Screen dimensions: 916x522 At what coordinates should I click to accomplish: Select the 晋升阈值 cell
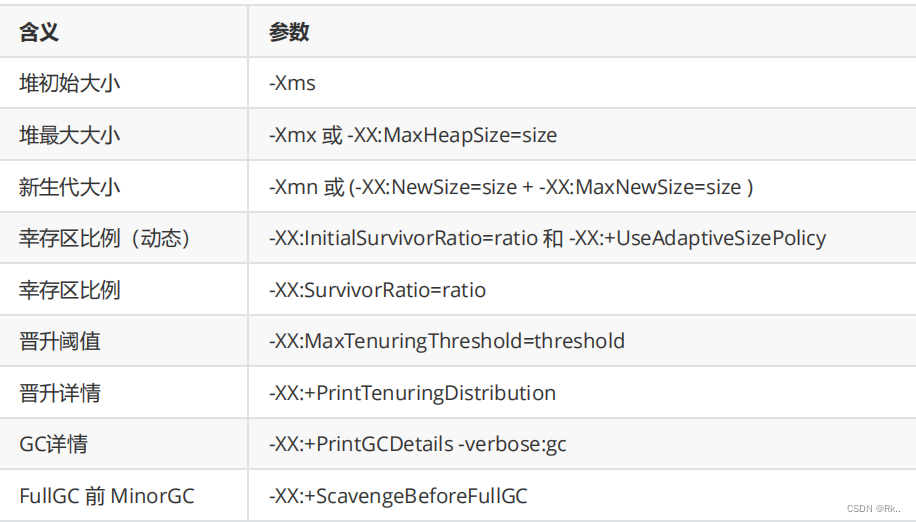59,342
